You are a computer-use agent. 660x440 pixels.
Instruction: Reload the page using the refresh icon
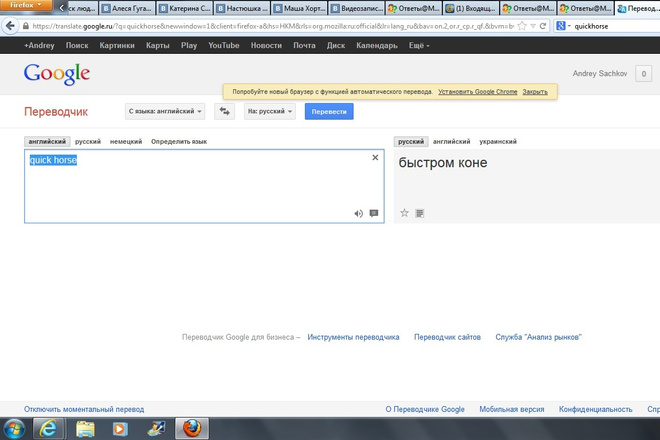(543, 26)
